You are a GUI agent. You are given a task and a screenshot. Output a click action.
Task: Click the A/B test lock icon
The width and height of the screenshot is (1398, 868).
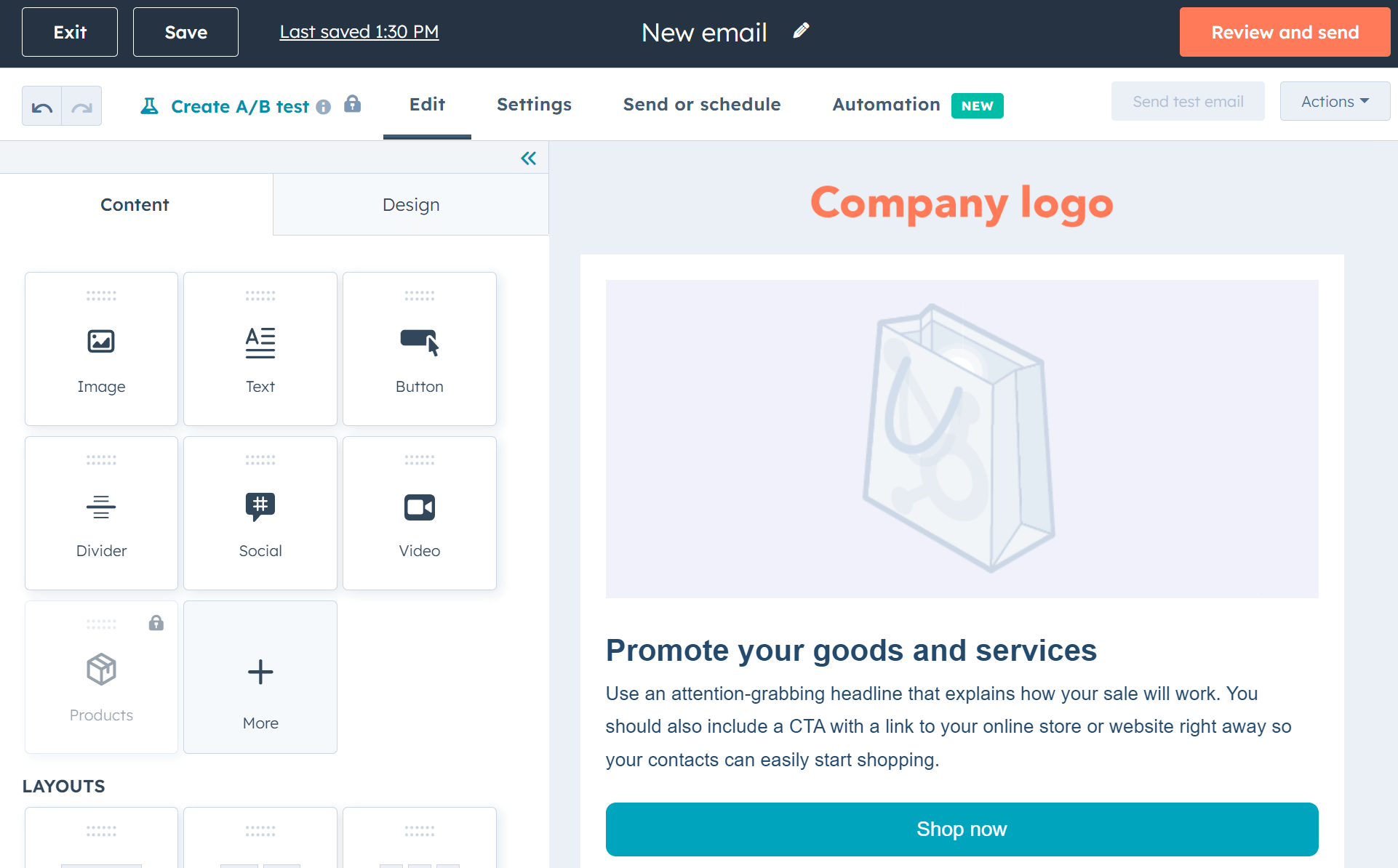click(x=351, y=103)
